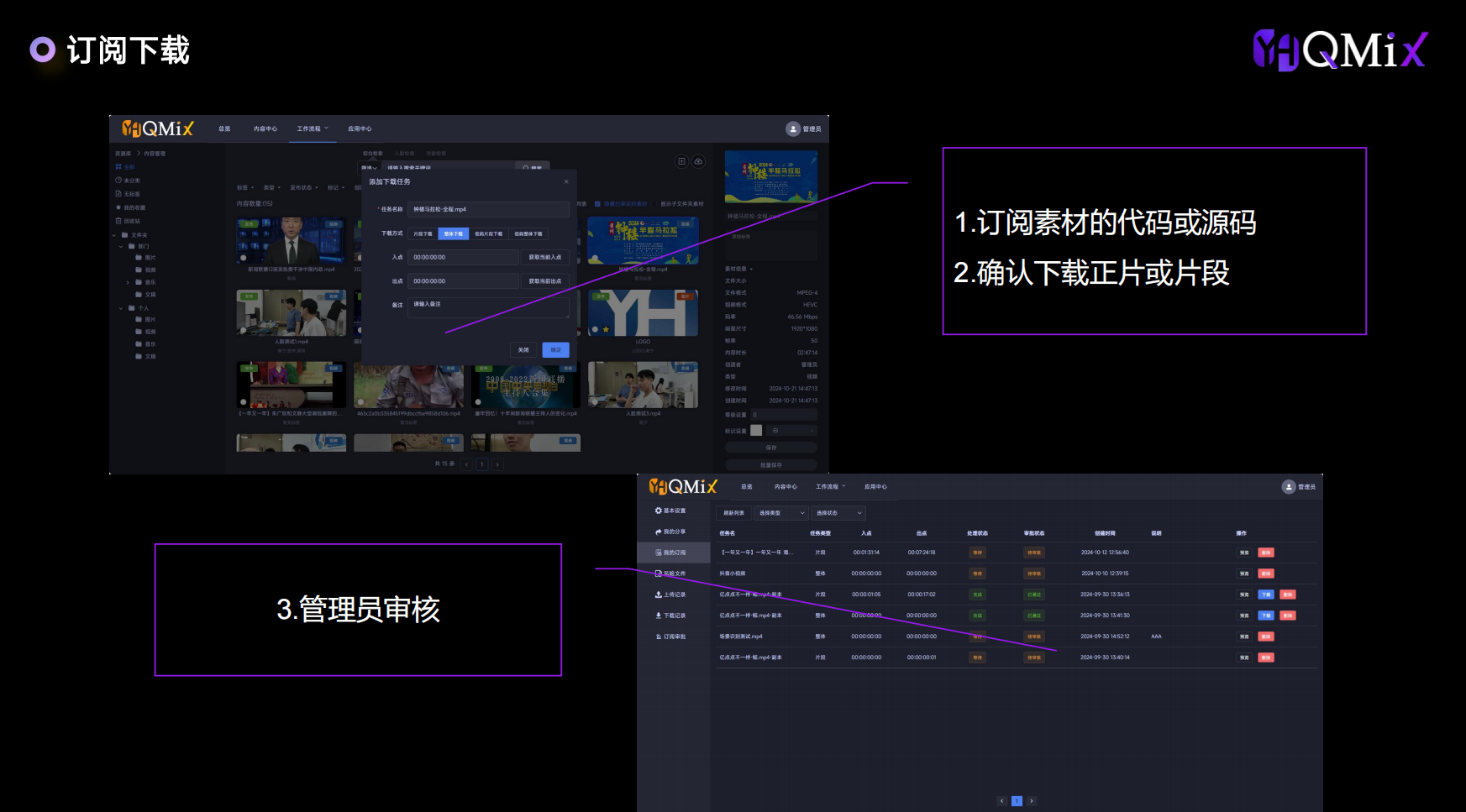The image size is (1466, 812).
Task: Click the cloud upload icon above the thumbnails
Action: coord(698,161)
